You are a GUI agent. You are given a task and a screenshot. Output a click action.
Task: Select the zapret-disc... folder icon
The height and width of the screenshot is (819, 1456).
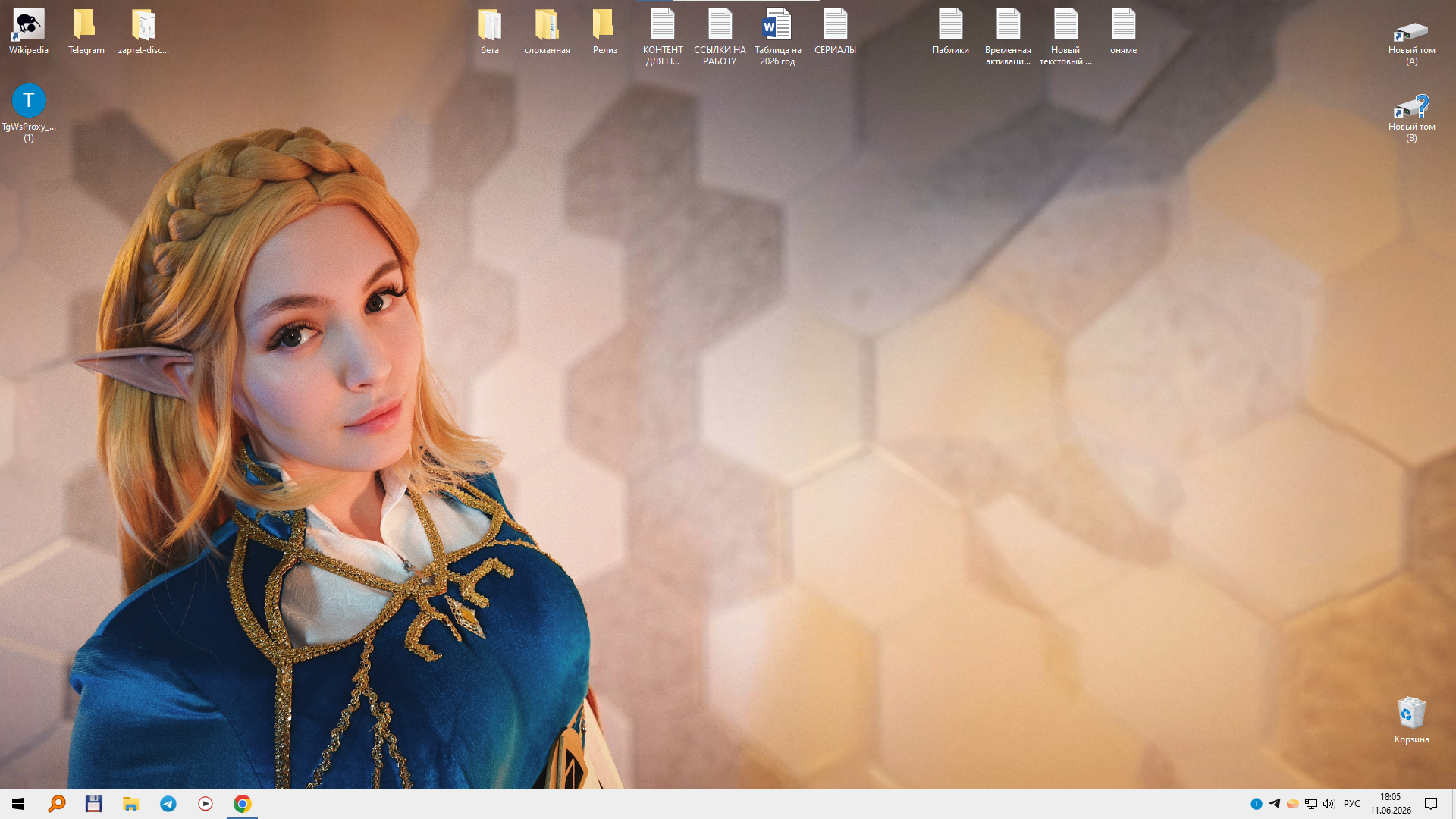coord(143,32)
